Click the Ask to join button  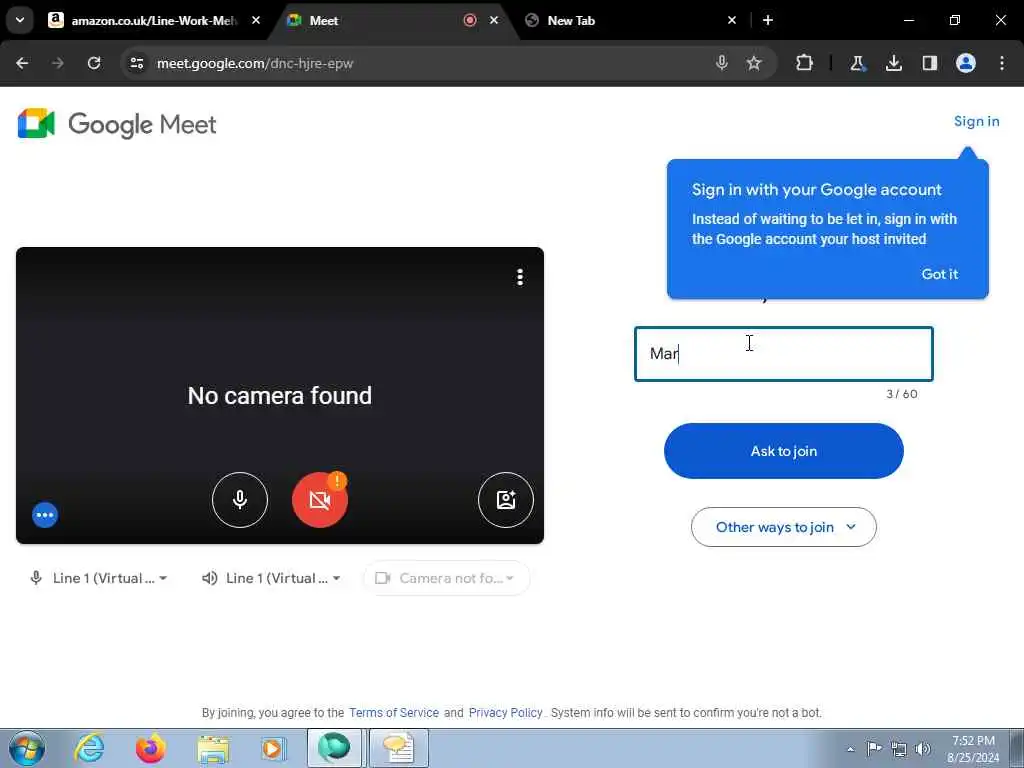coord(784,451)
